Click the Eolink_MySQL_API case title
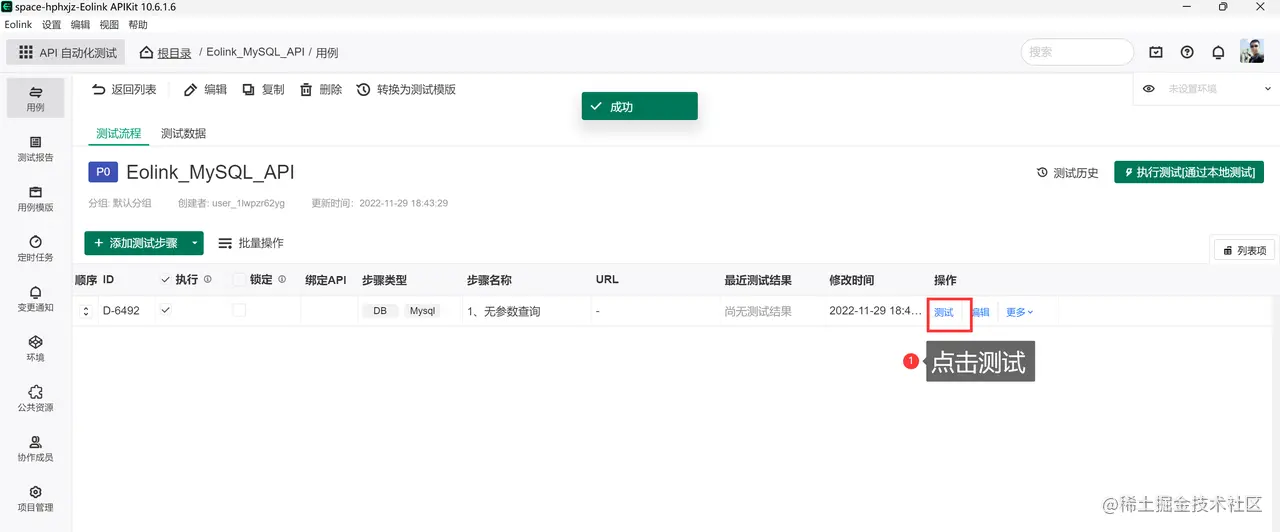This screenshot has height=532, width=1280. point(210,172)
